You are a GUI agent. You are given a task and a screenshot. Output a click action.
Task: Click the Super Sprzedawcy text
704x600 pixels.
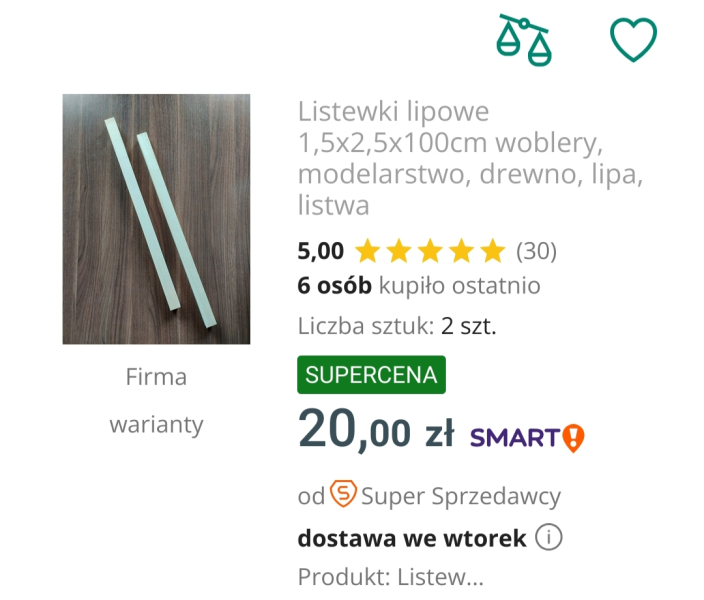pos(461,496)
